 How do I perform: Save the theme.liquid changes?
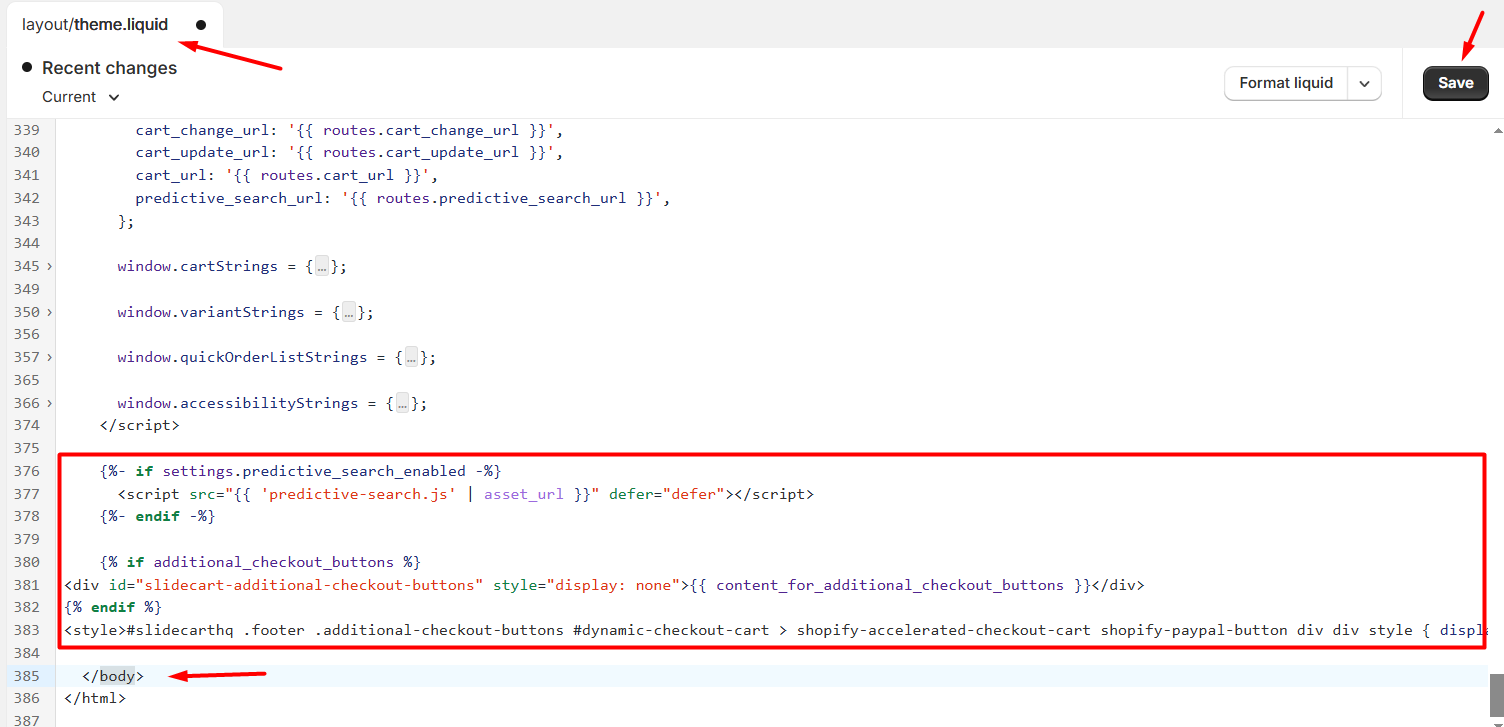(1455, 83)
